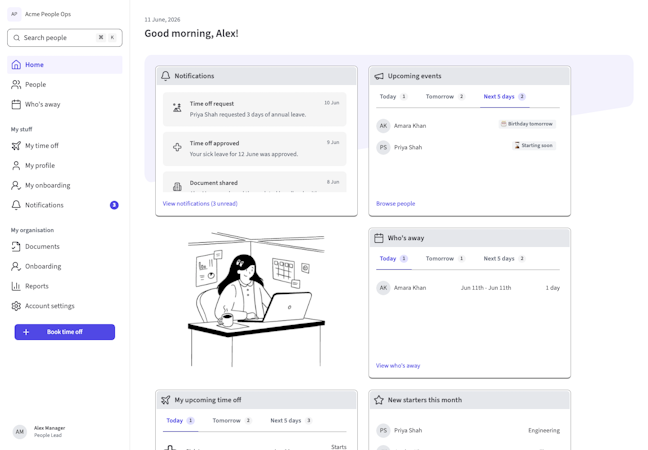Image resolution: width=648 pixels, height=450 pixels.
Task: Show Next 5 days in Who's away
Action: click(x=504, y=259)
